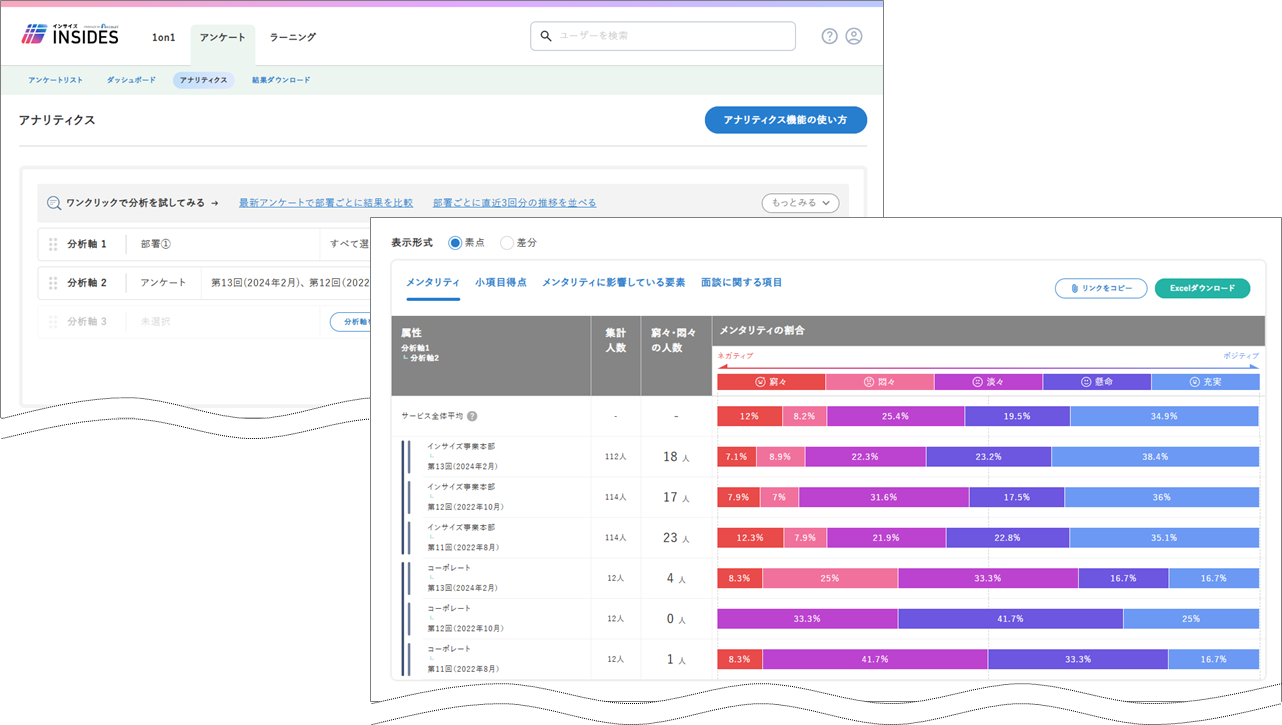
Task: Expand the もっとみる dropdown
Action: click(x=800, y=203)
